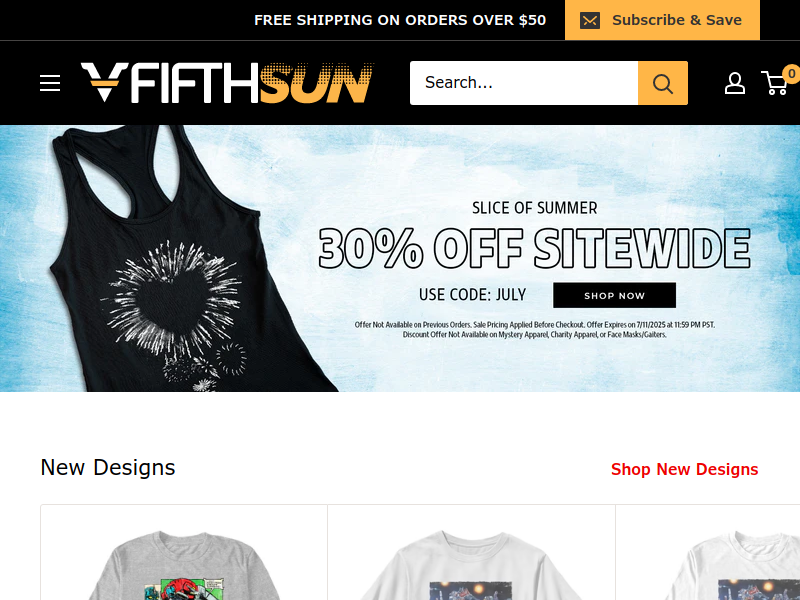Click the Shop Now banner button

coord(614,295)
